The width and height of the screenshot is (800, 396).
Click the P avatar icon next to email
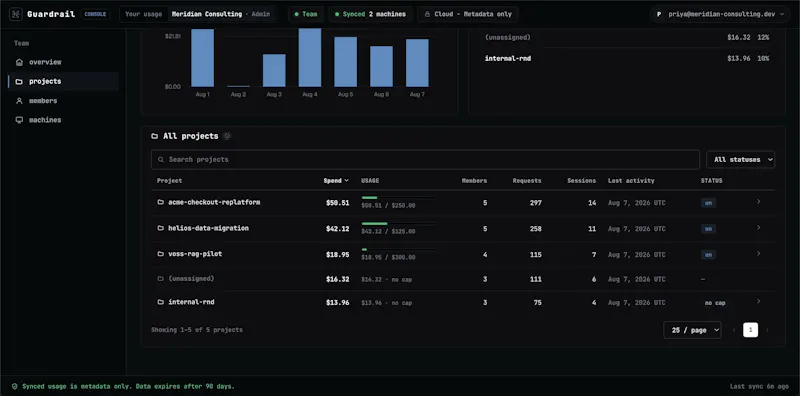(659, 14)
